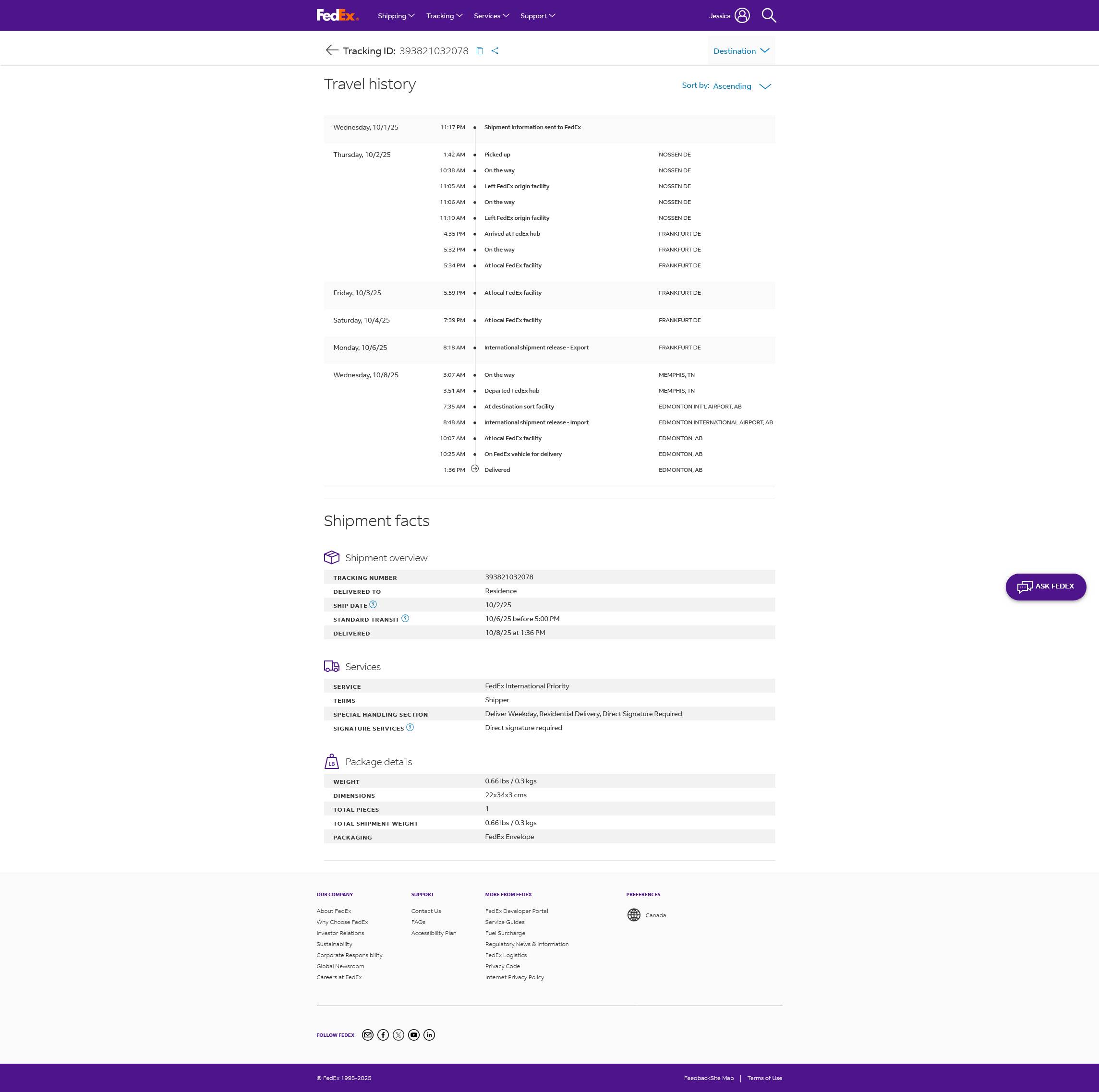
Task: Copy the tracking ID with clipboard icon
Action: pyautogui.click(x=480, y=50)
